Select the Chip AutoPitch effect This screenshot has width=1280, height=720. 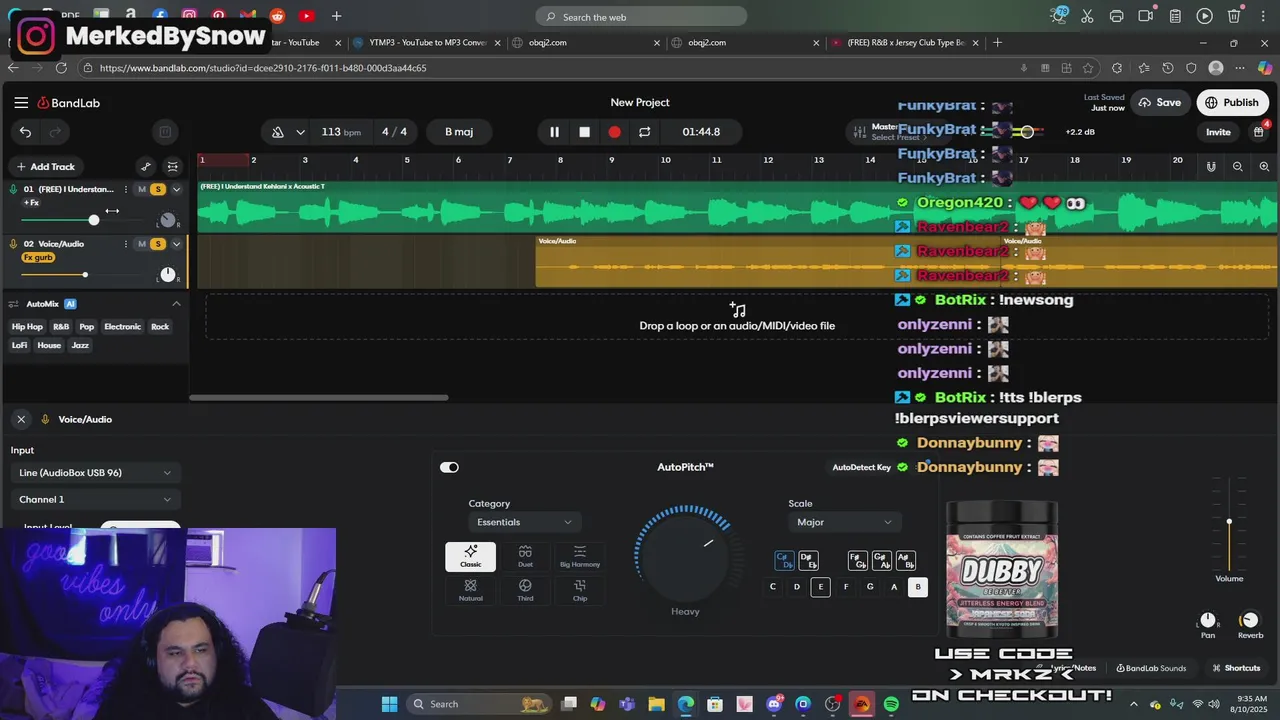580,590
